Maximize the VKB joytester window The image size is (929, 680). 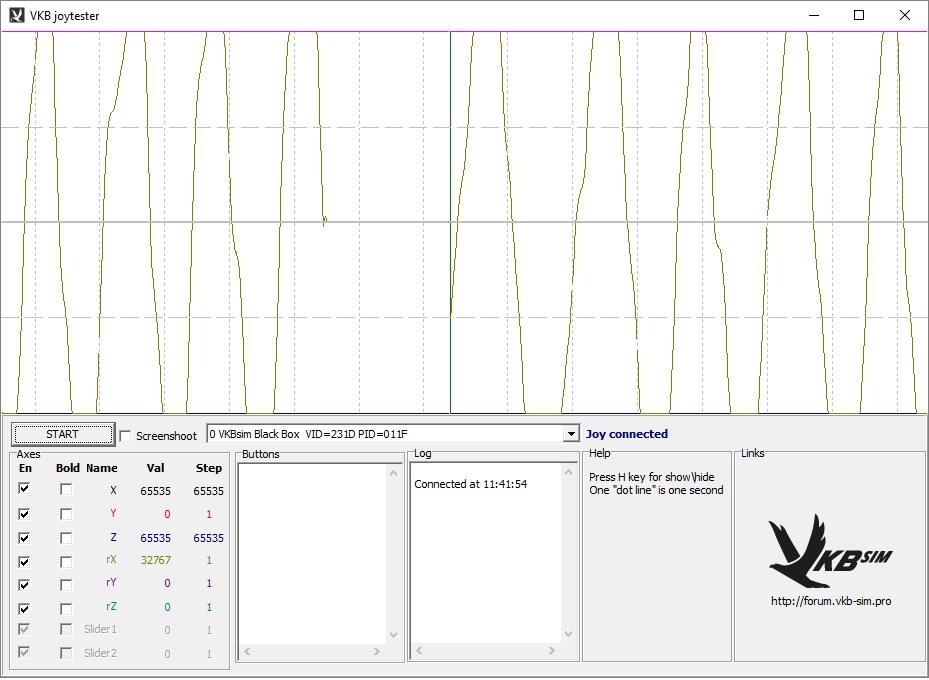pyautogui.click(x=858, y=15)
